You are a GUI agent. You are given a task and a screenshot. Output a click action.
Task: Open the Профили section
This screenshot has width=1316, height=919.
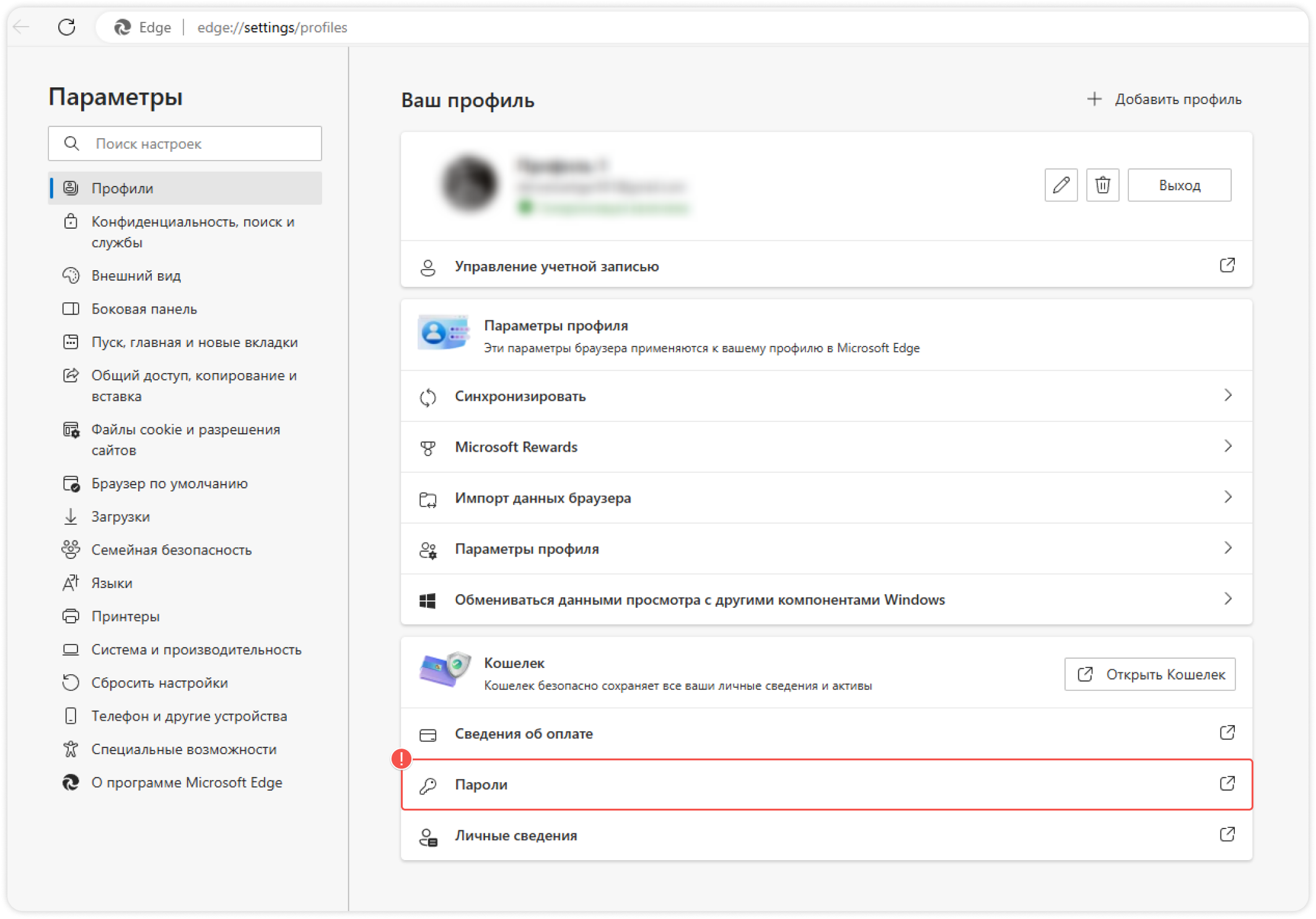[185, 188]
